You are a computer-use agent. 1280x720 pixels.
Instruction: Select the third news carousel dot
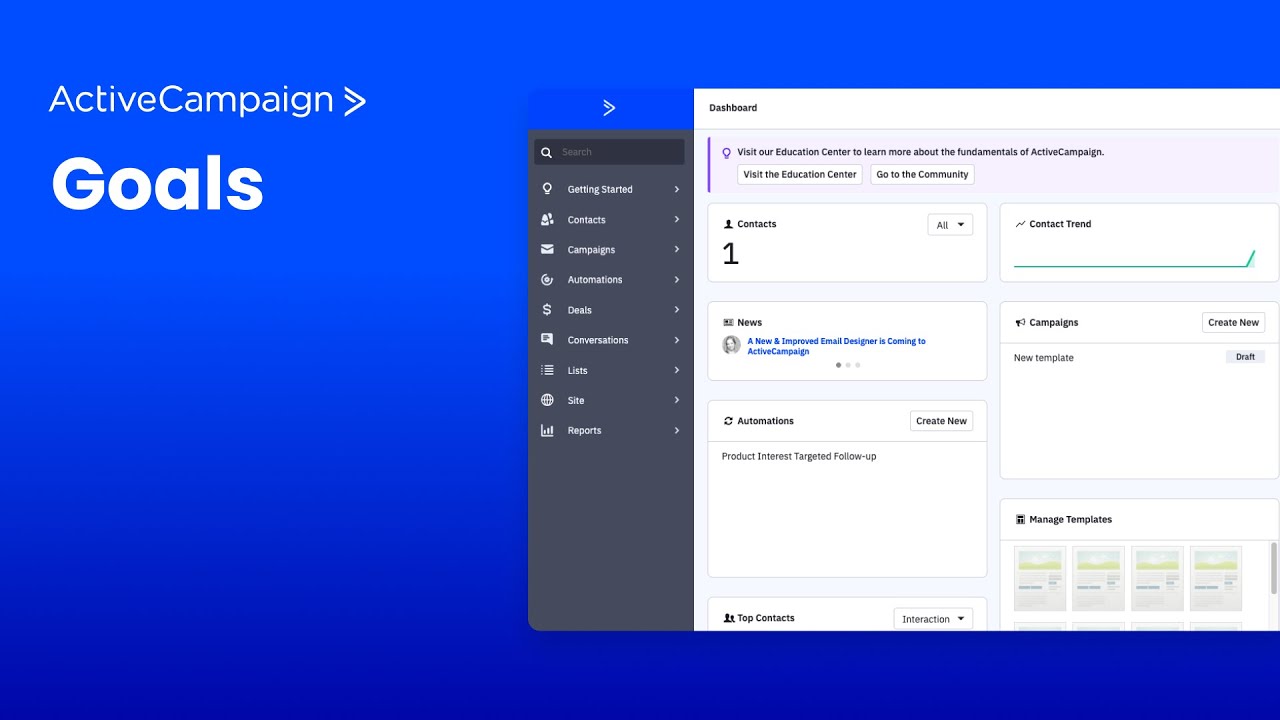pyautogui.click(x=857, y=365)
